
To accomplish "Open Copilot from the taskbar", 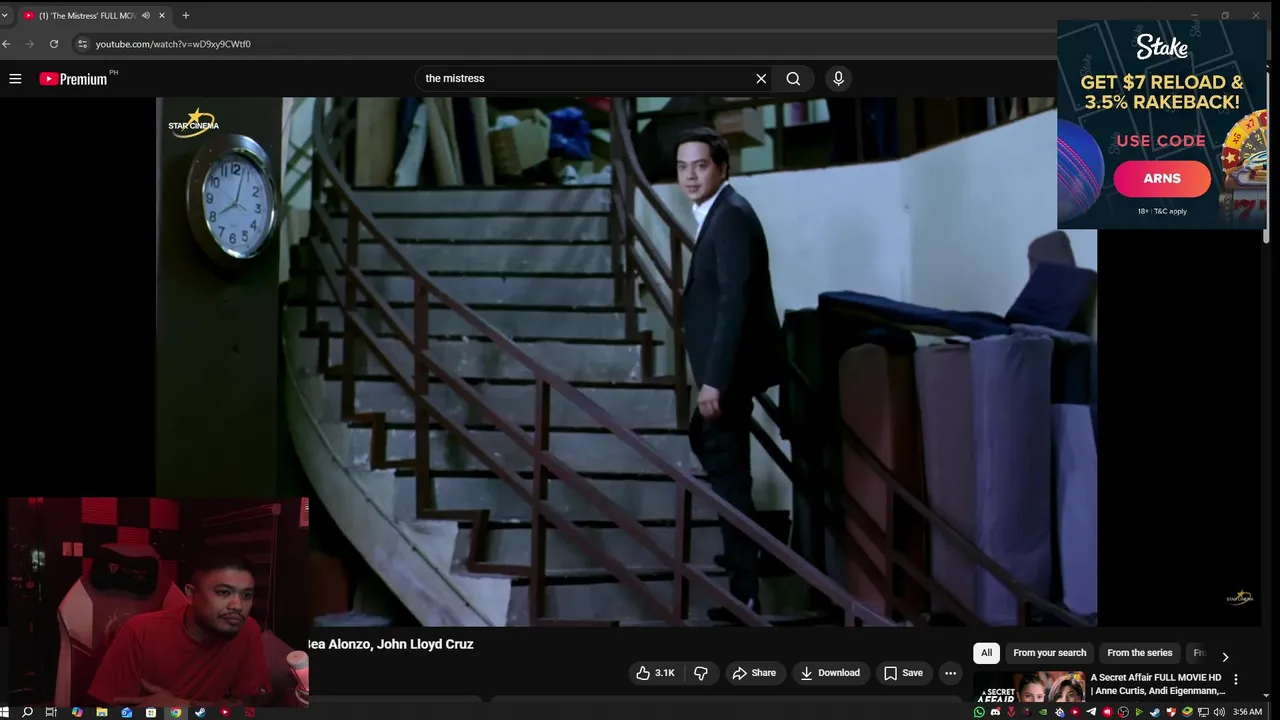I will click(x=77, y=712).
